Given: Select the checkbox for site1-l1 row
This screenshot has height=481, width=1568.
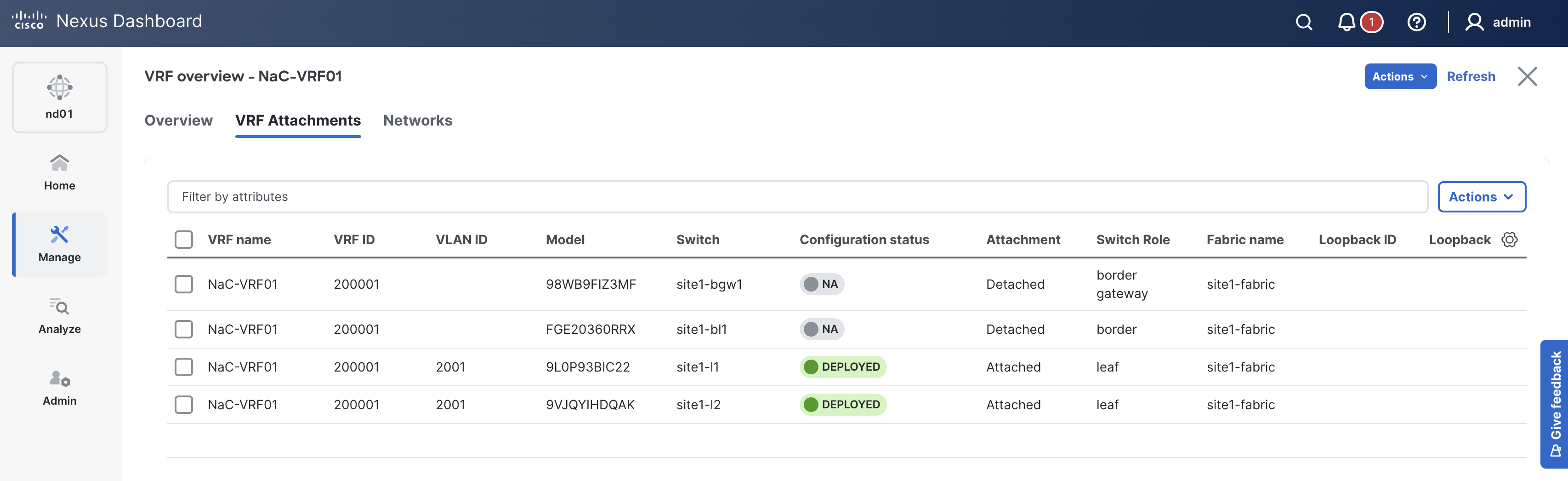Looking at the screenshot, I should click(x=183, y=367).
